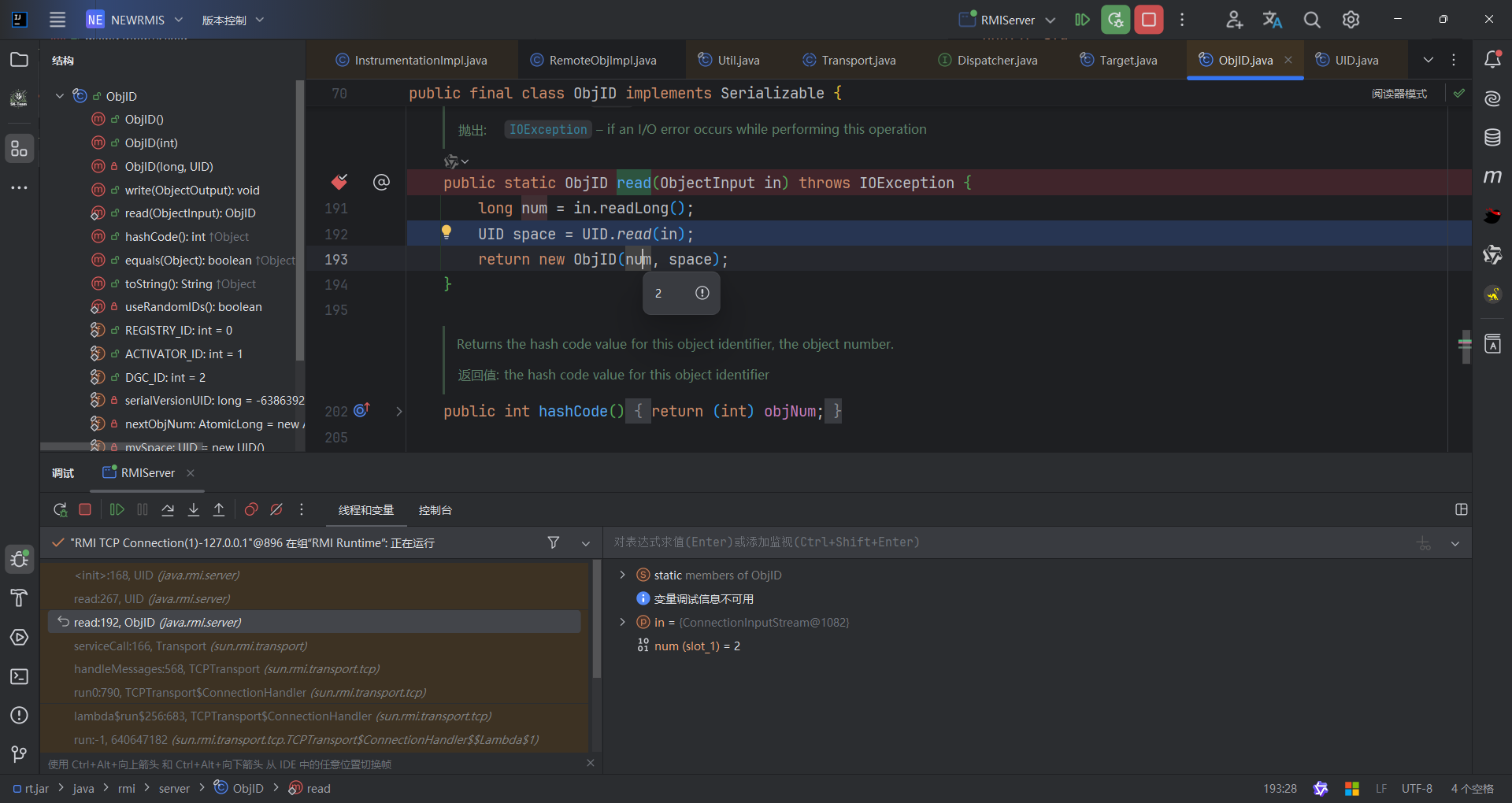Switch to UID.java tab

(x=1347, y=61)
